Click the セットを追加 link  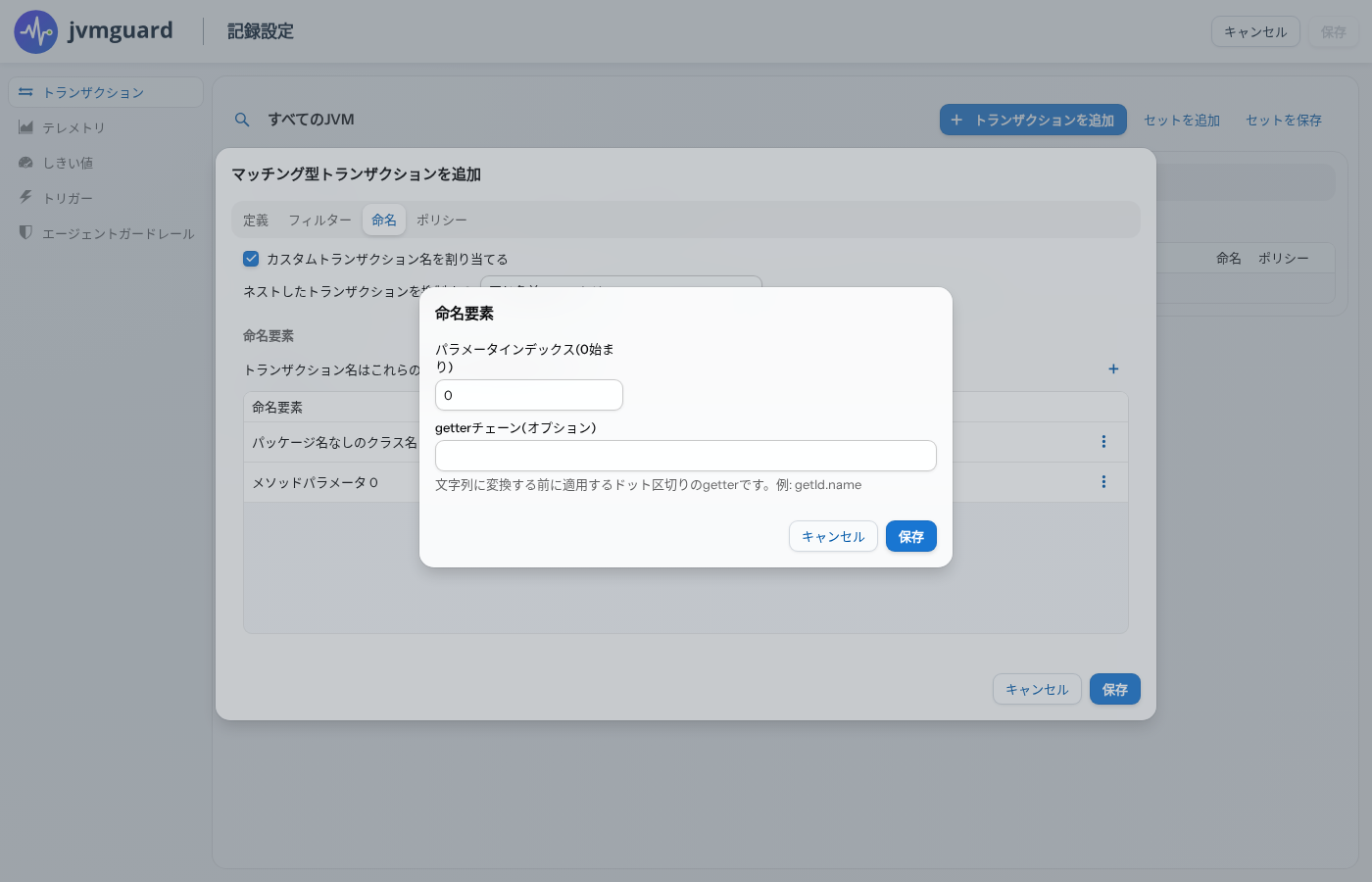click(1182, 120)
